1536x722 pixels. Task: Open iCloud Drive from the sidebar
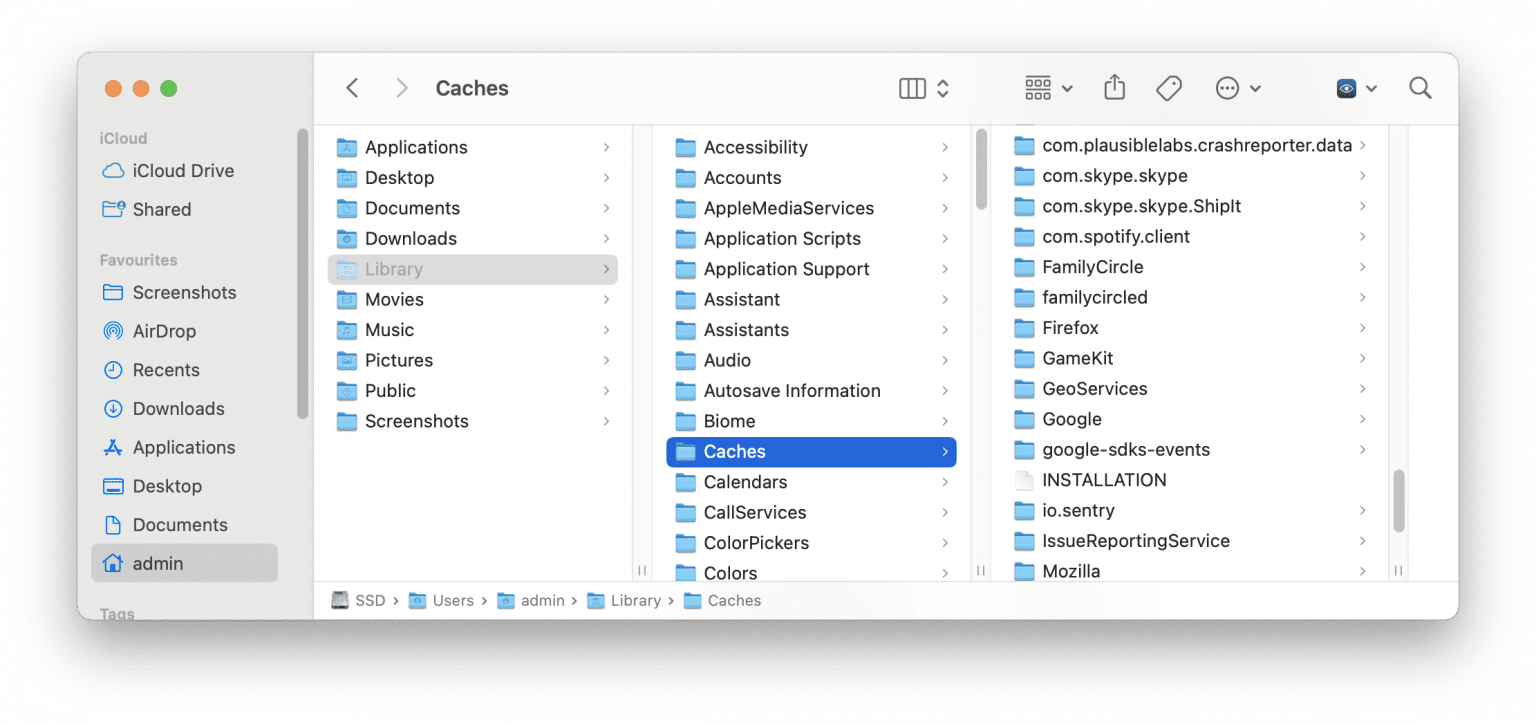pyautogui.click(x=178, y=170)
